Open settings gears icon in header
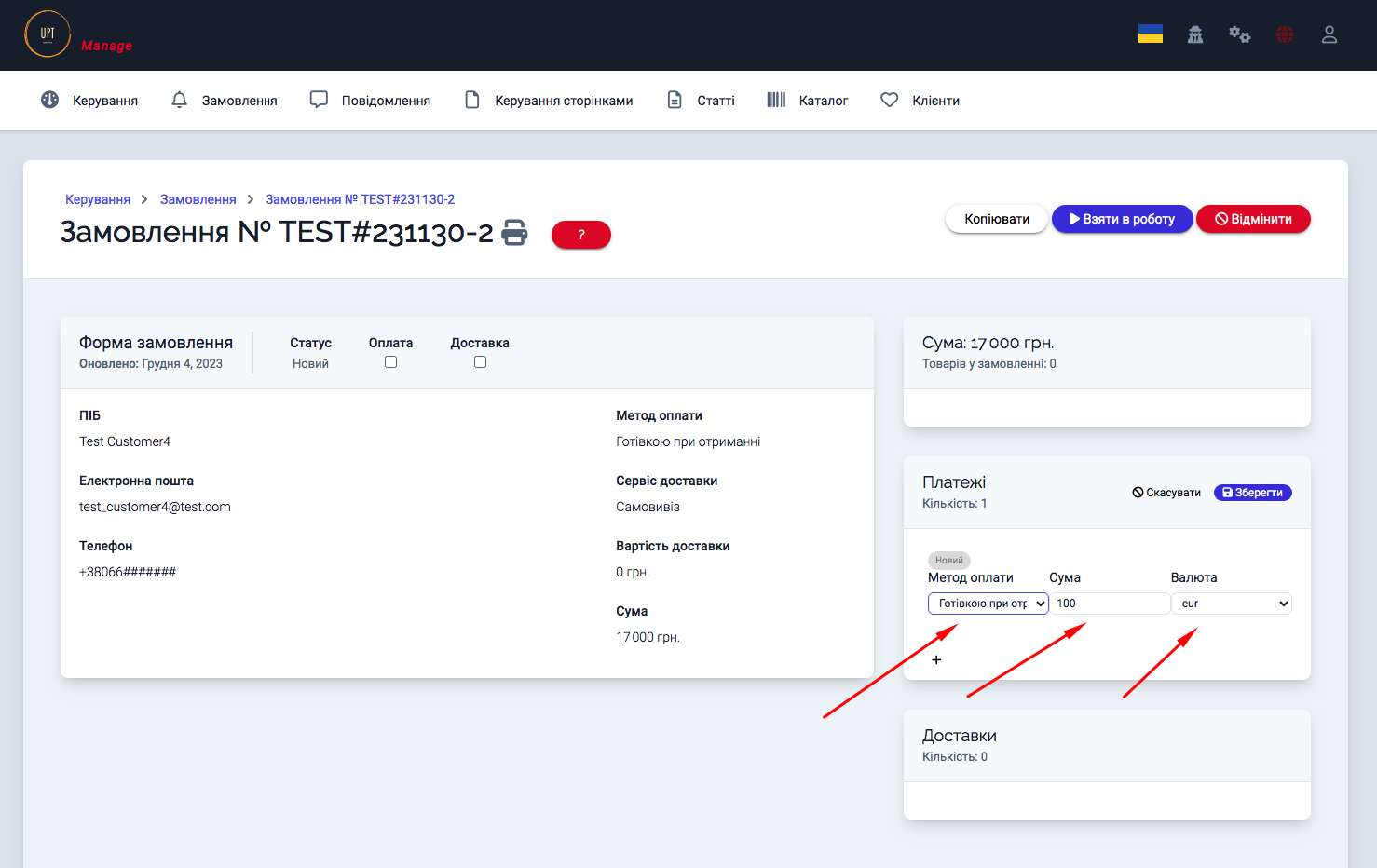 coord(1239,34)
